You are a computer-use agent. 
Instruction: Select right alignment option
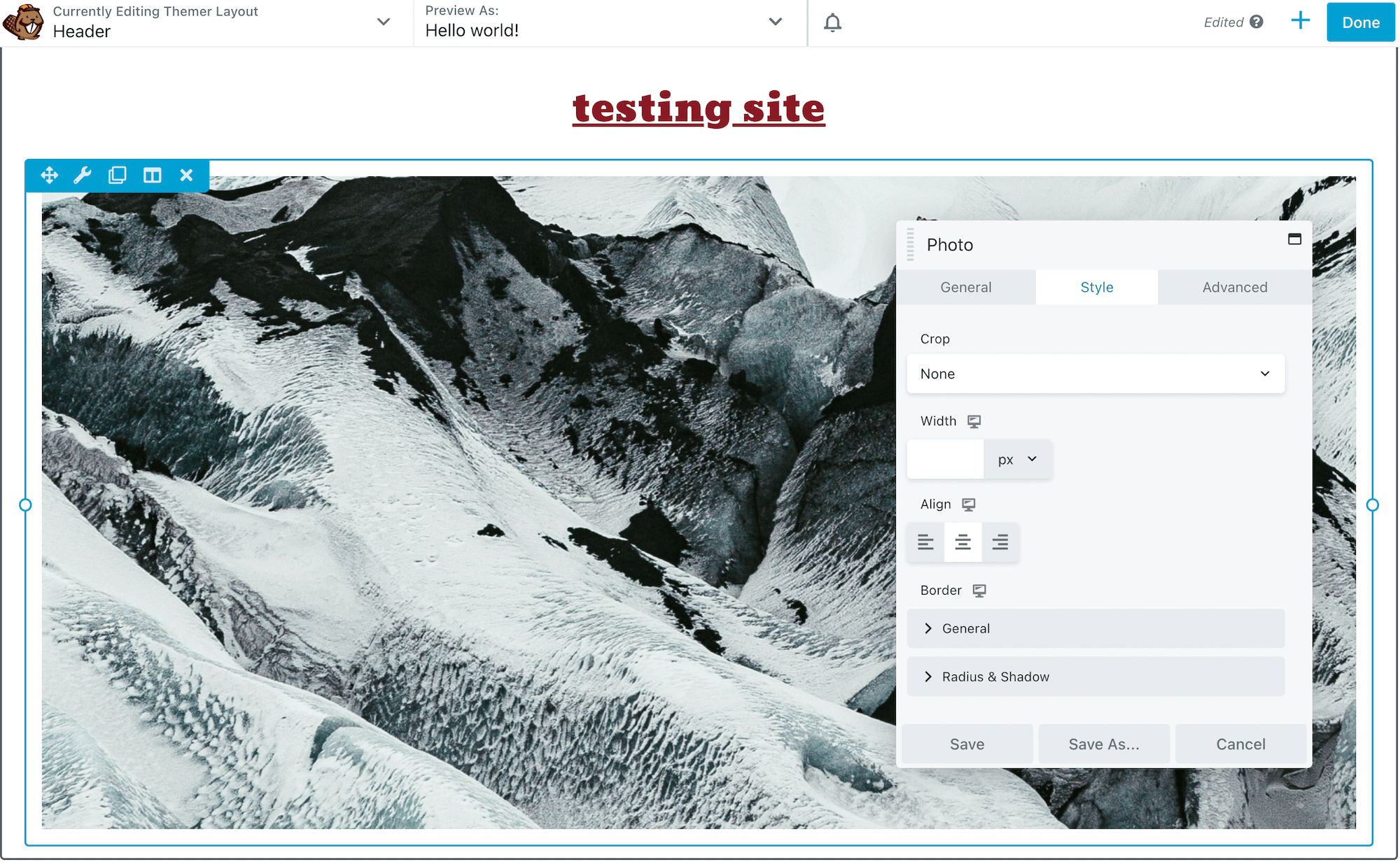(x=1000, y=542)
